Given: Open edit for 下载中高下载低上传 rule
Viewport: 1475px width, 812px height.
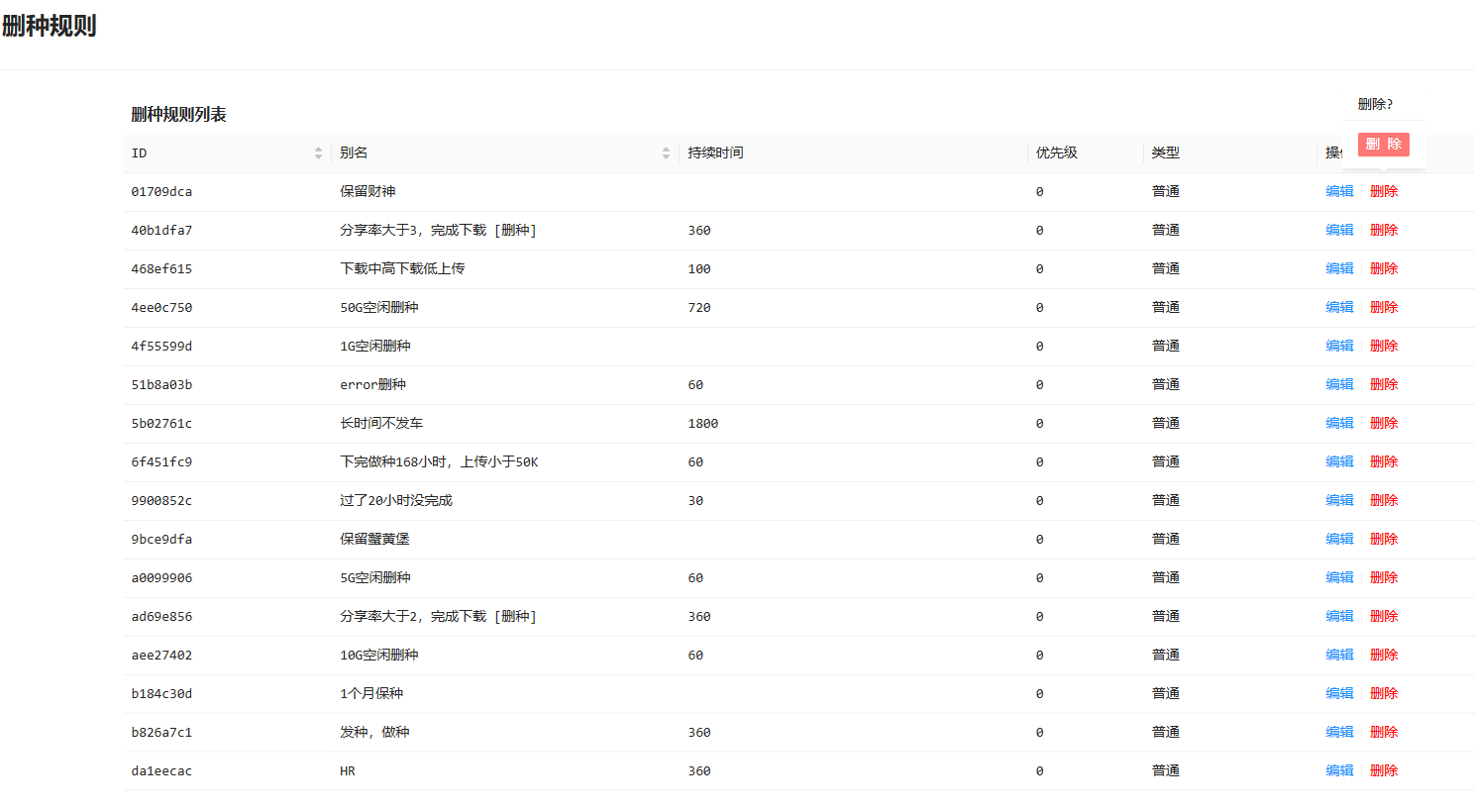Looking at the screenshot, I should coord(1339,269).
